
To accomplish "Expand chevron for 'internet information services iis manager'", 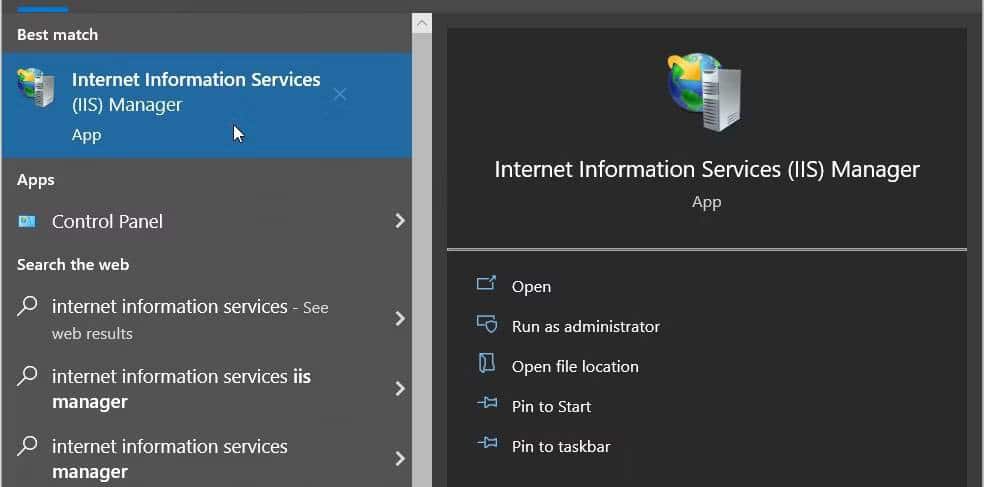I will point(400,389).
